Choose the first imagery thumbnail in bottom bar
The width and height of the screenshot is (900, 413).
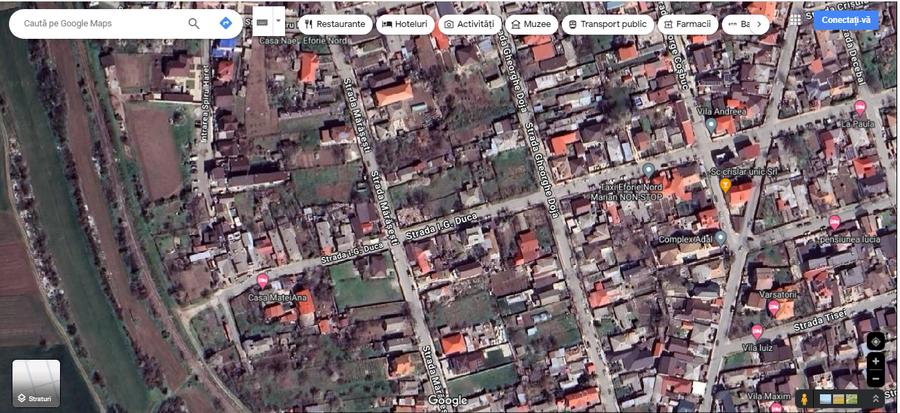pos(825,399)
